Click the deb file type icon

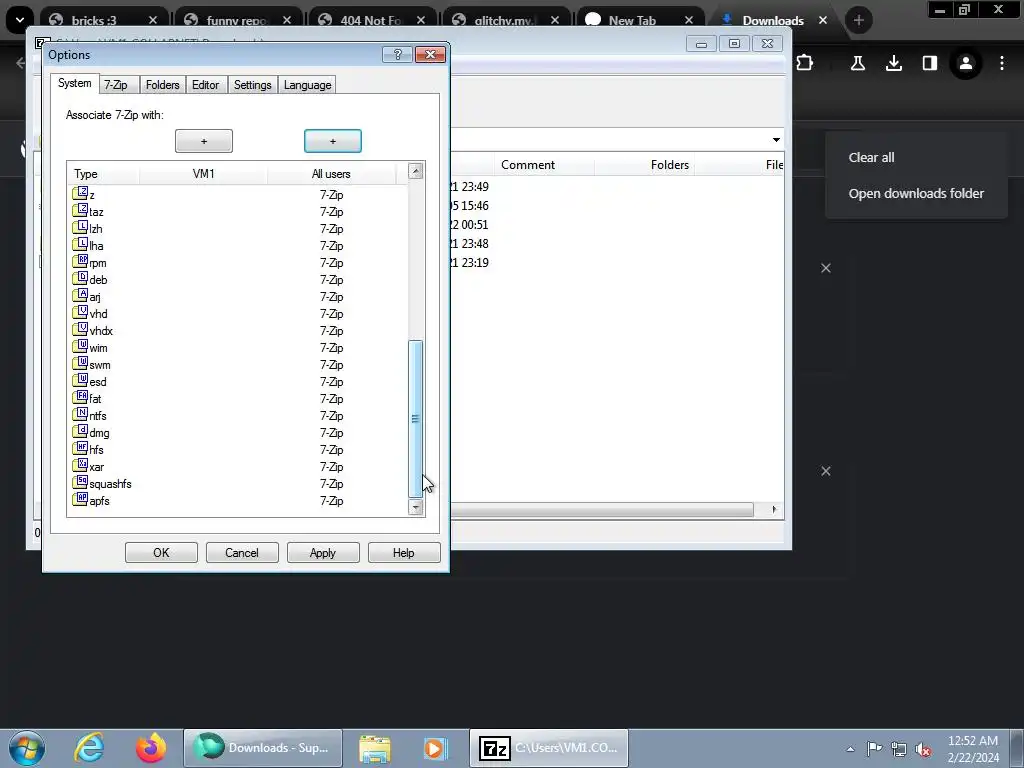coord(80,279)
